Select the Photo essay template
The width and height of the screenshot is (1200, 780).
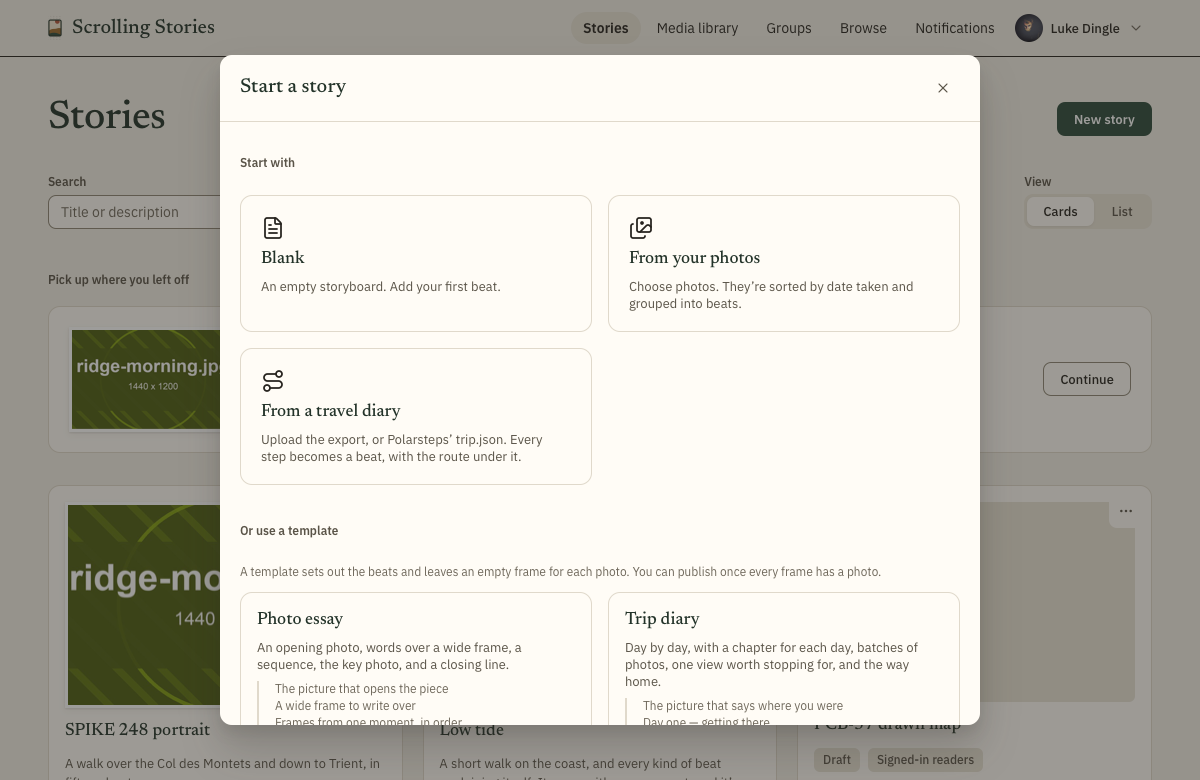[x=416, y=658]
